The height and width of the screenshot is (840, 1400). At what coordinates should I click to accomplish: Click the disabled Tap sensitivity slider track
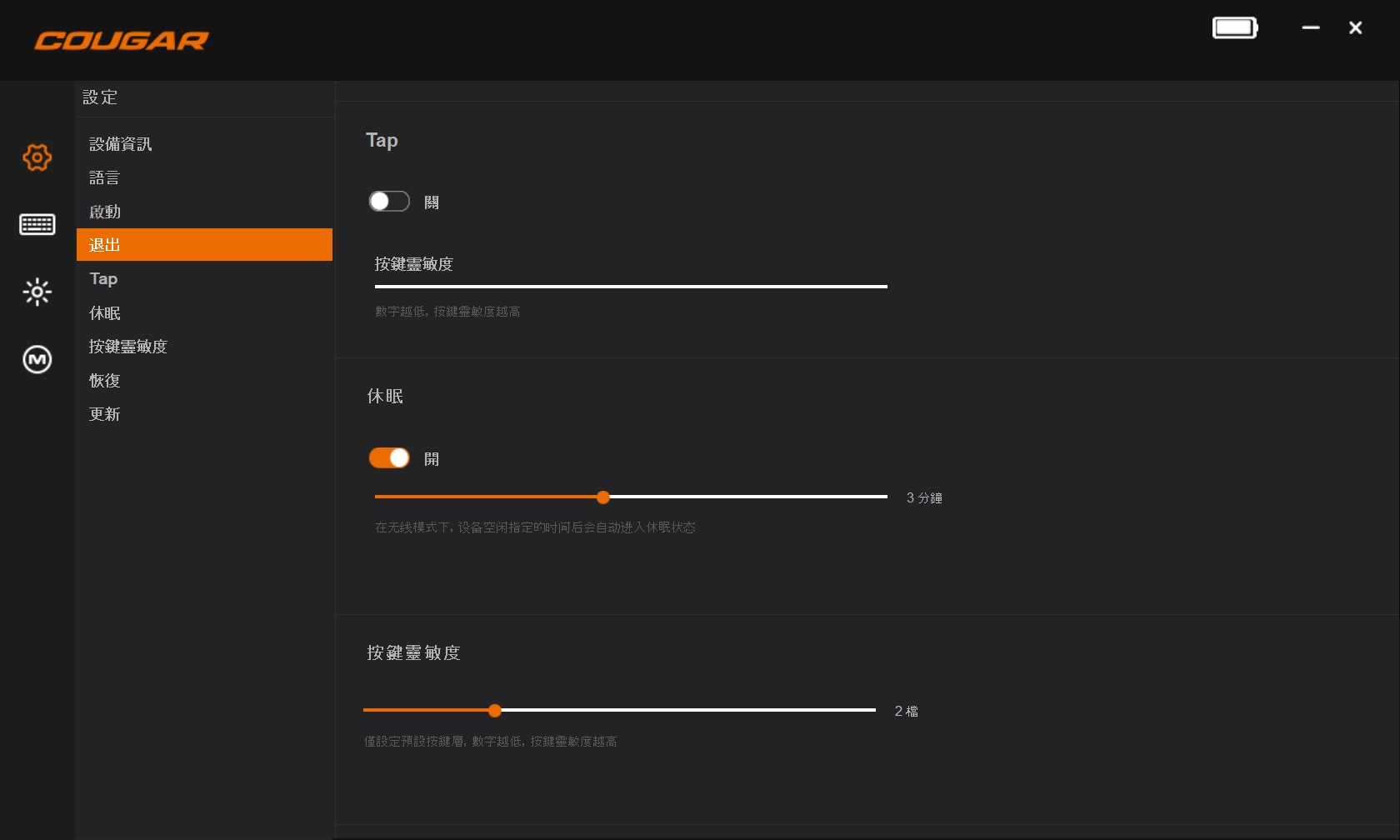pos(631,287)
